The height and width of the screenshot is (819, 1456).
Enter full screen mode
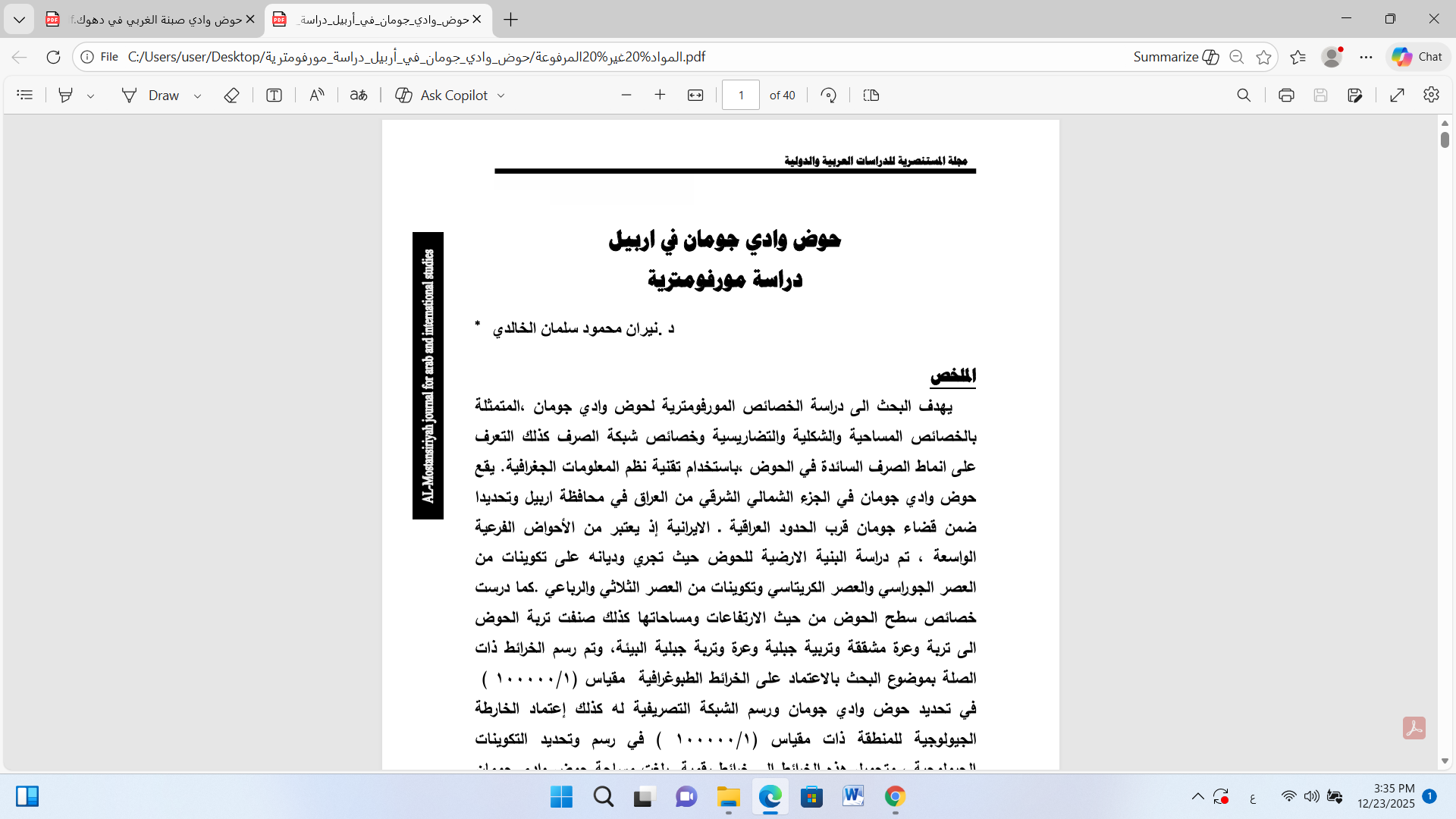(1398, 95)
